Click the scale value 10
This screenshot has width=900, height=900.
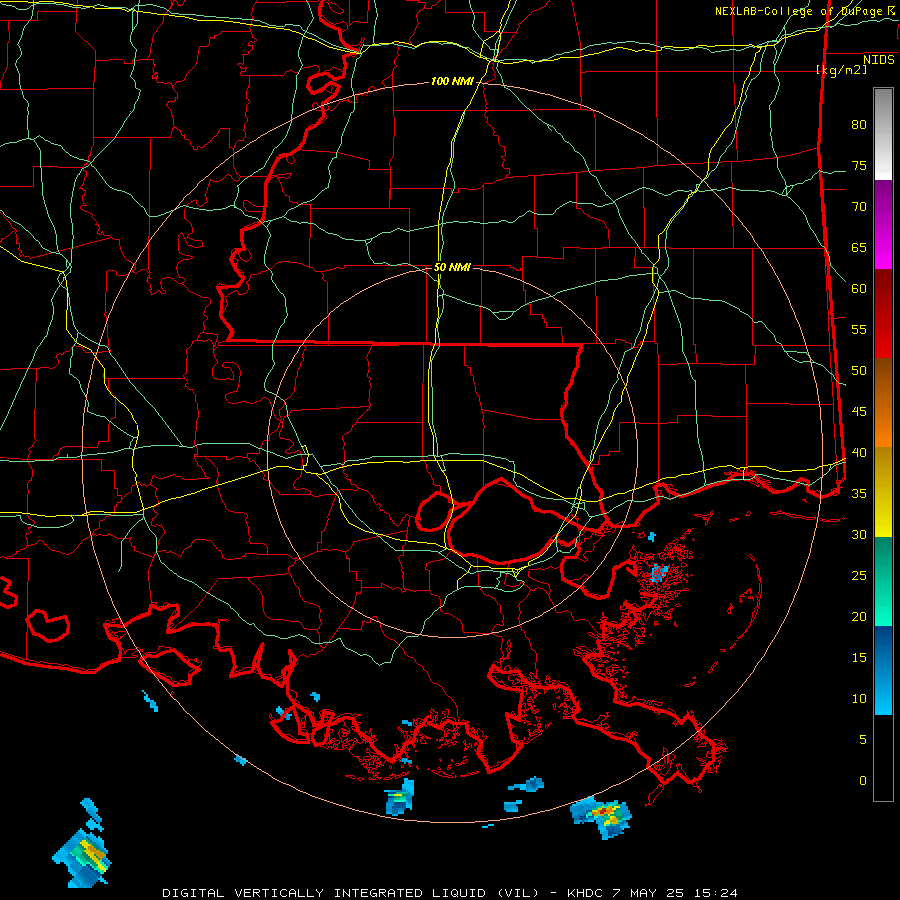[859, 699]
